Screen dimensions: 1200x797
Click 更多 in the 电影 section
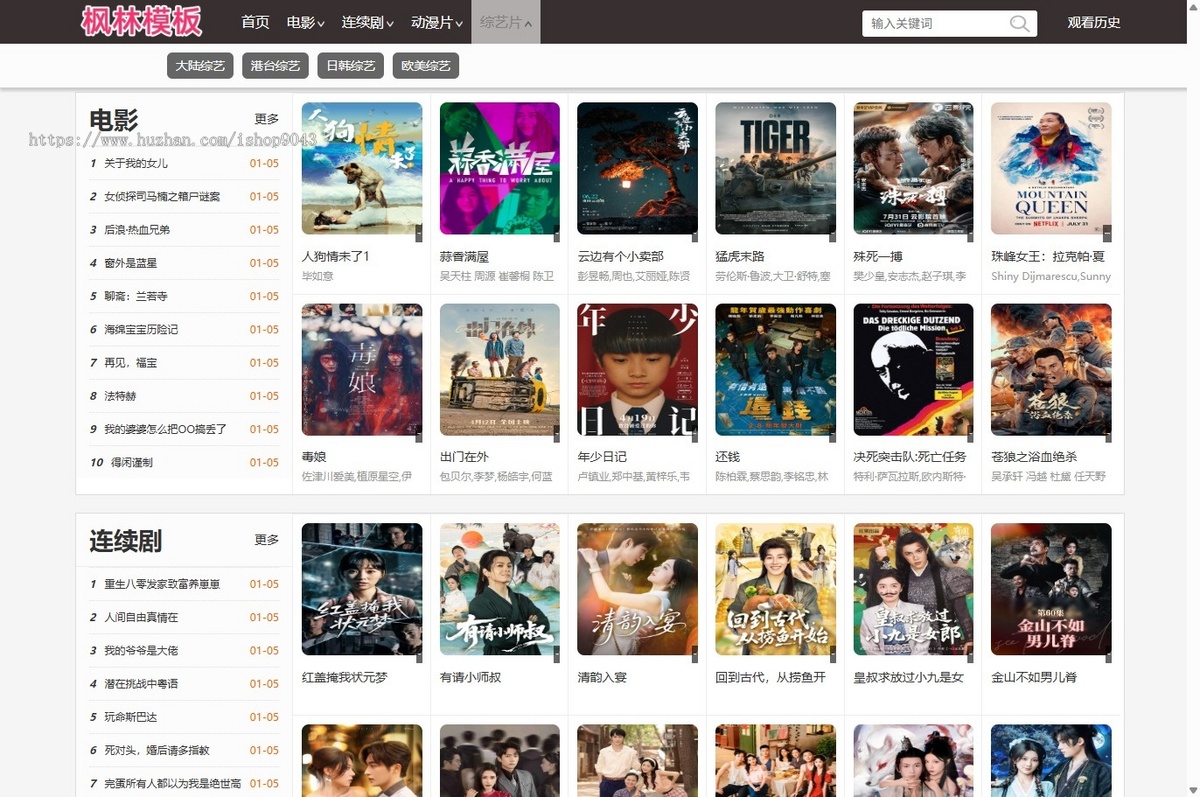[267, 119]
